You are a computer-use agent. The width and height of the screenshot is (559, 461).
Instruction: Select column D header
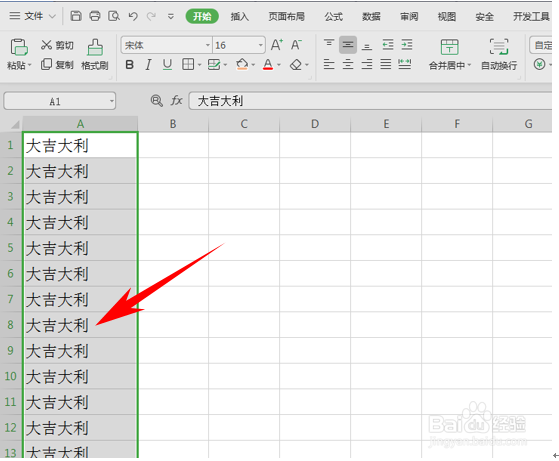pyautogui.click(x=315, y=124)
